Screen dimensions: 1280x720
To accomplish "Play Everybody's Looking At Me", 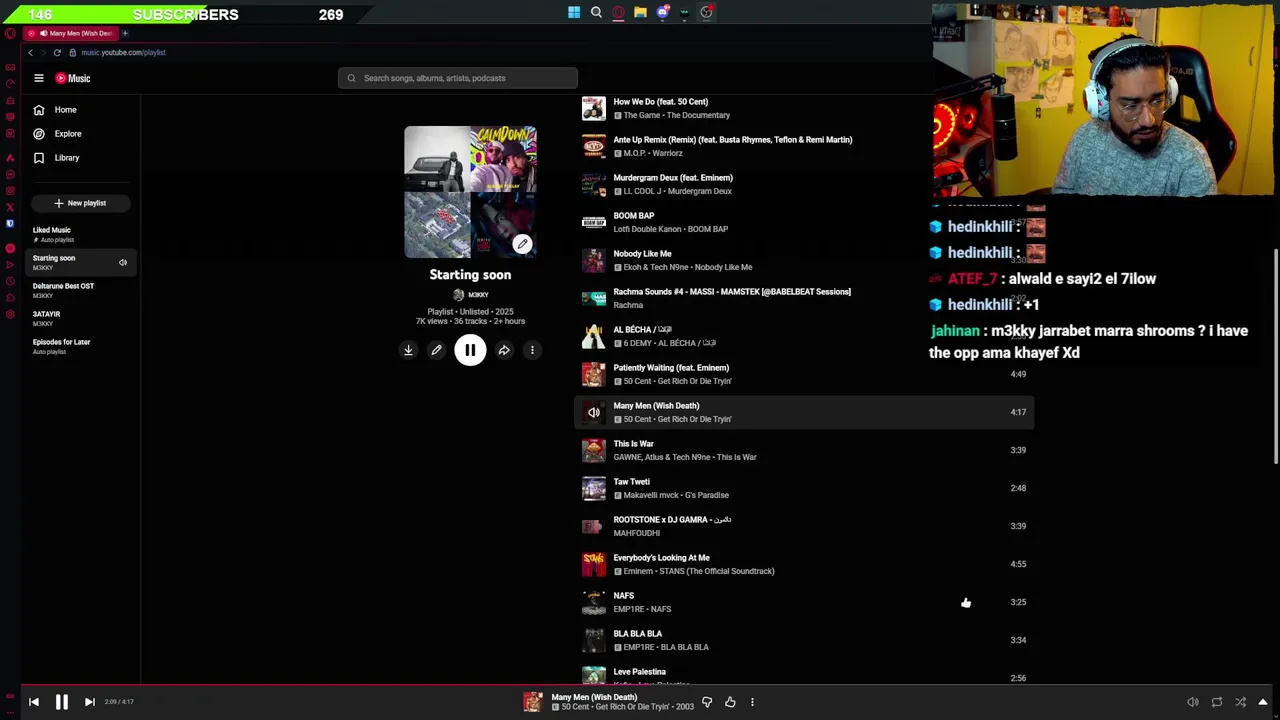I will point(594,564).
